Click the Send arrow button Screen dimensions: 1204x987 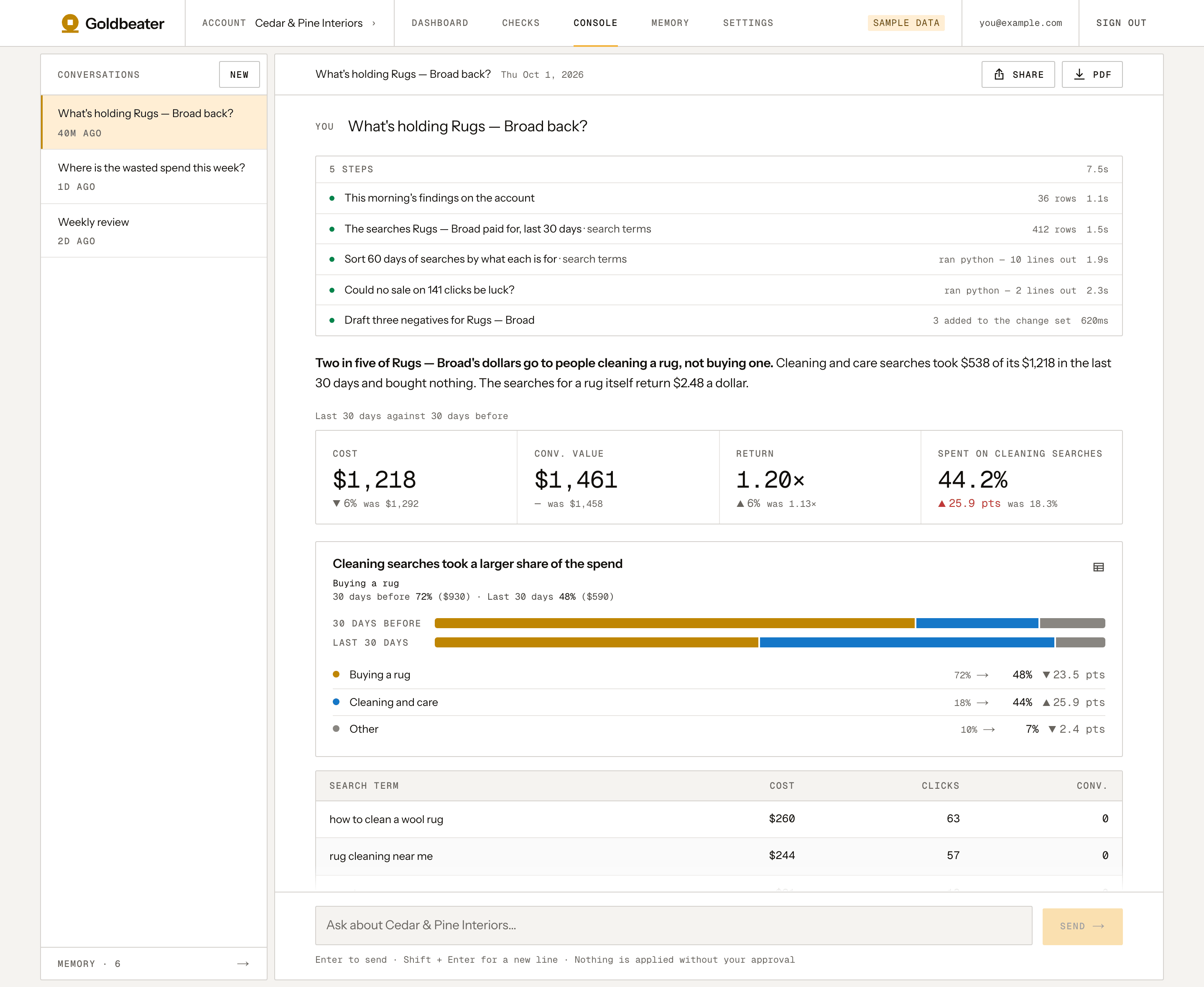(x=1082, y=927)
